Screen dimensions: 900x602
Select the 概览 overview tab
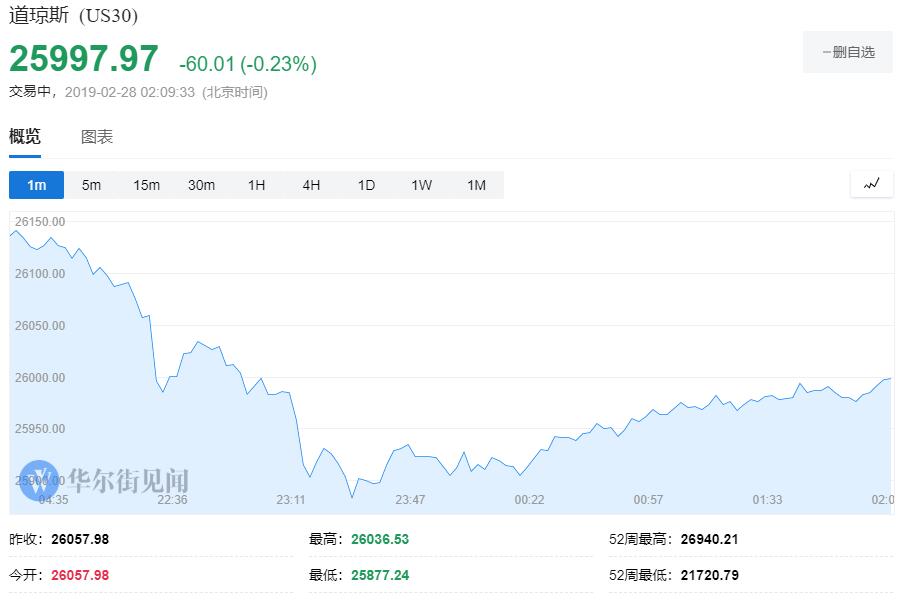25,137
